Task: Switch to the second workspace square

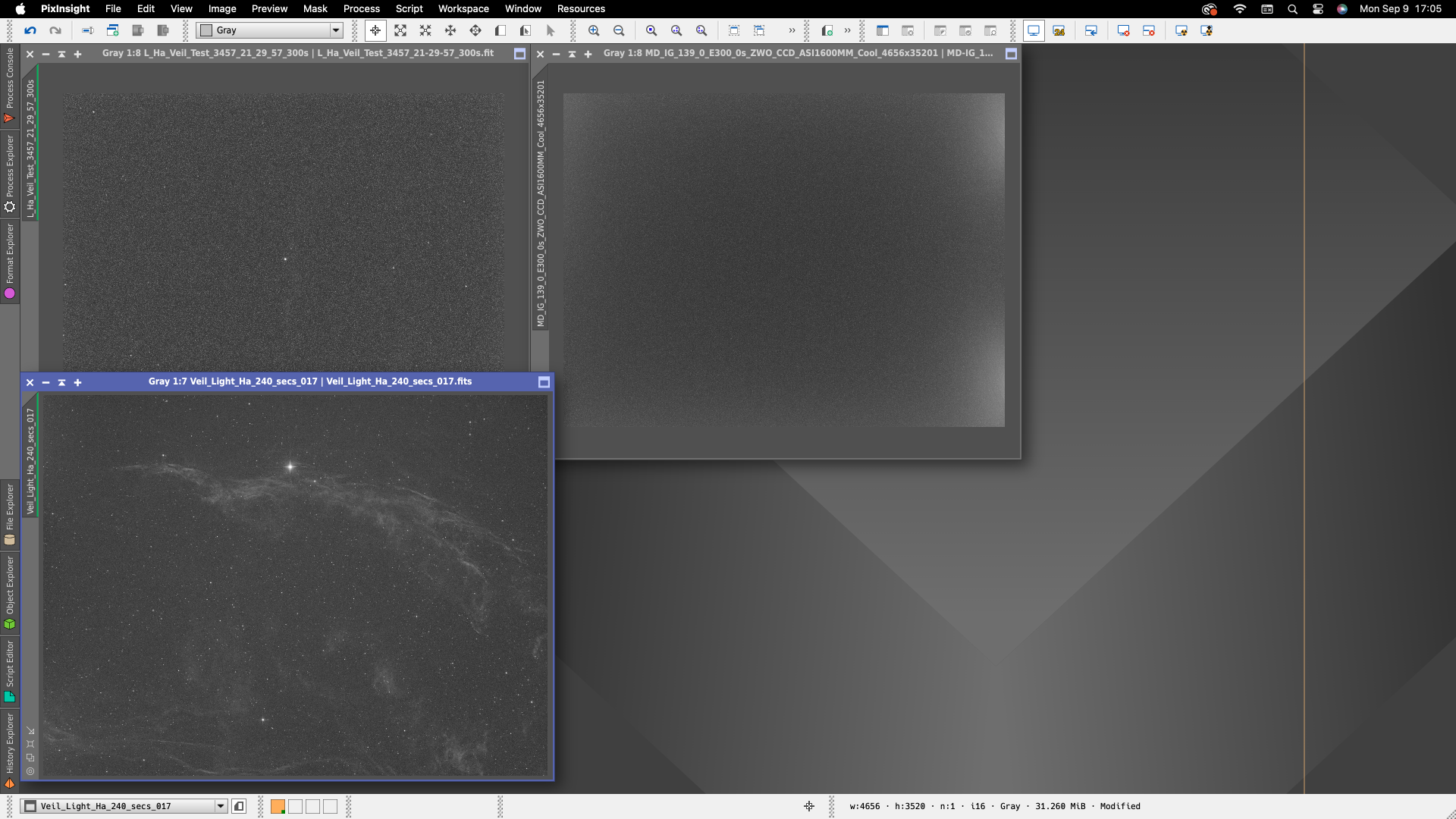Action: (295, 806)
